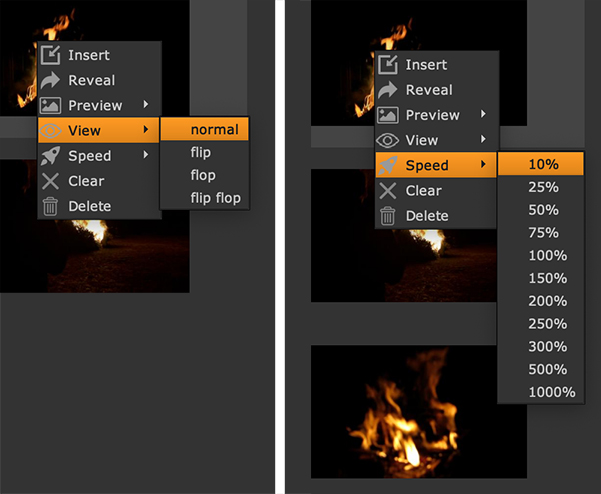The image size is (601, 494).
Task: Click the Clear X icon in the Speed-expanded menu
Action: 388,190
